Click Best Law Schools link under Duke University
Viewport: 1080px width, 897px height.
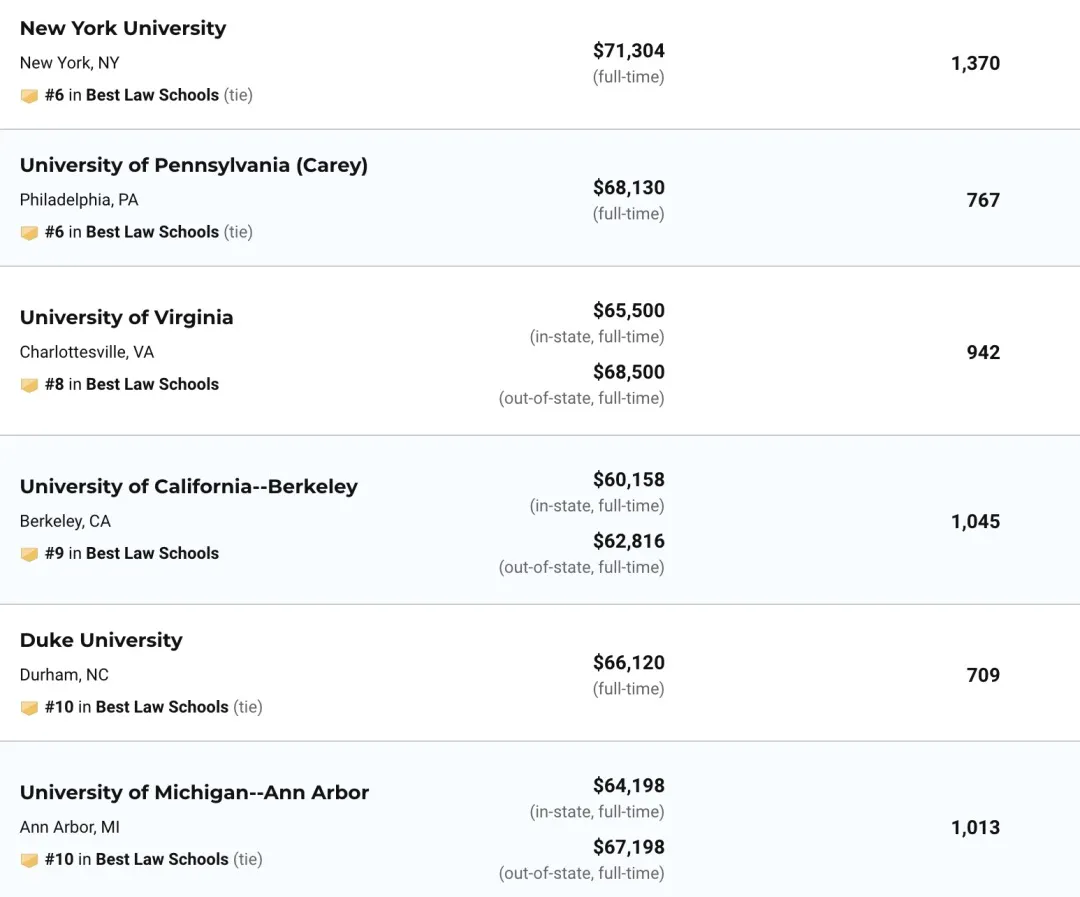(162, 707)
